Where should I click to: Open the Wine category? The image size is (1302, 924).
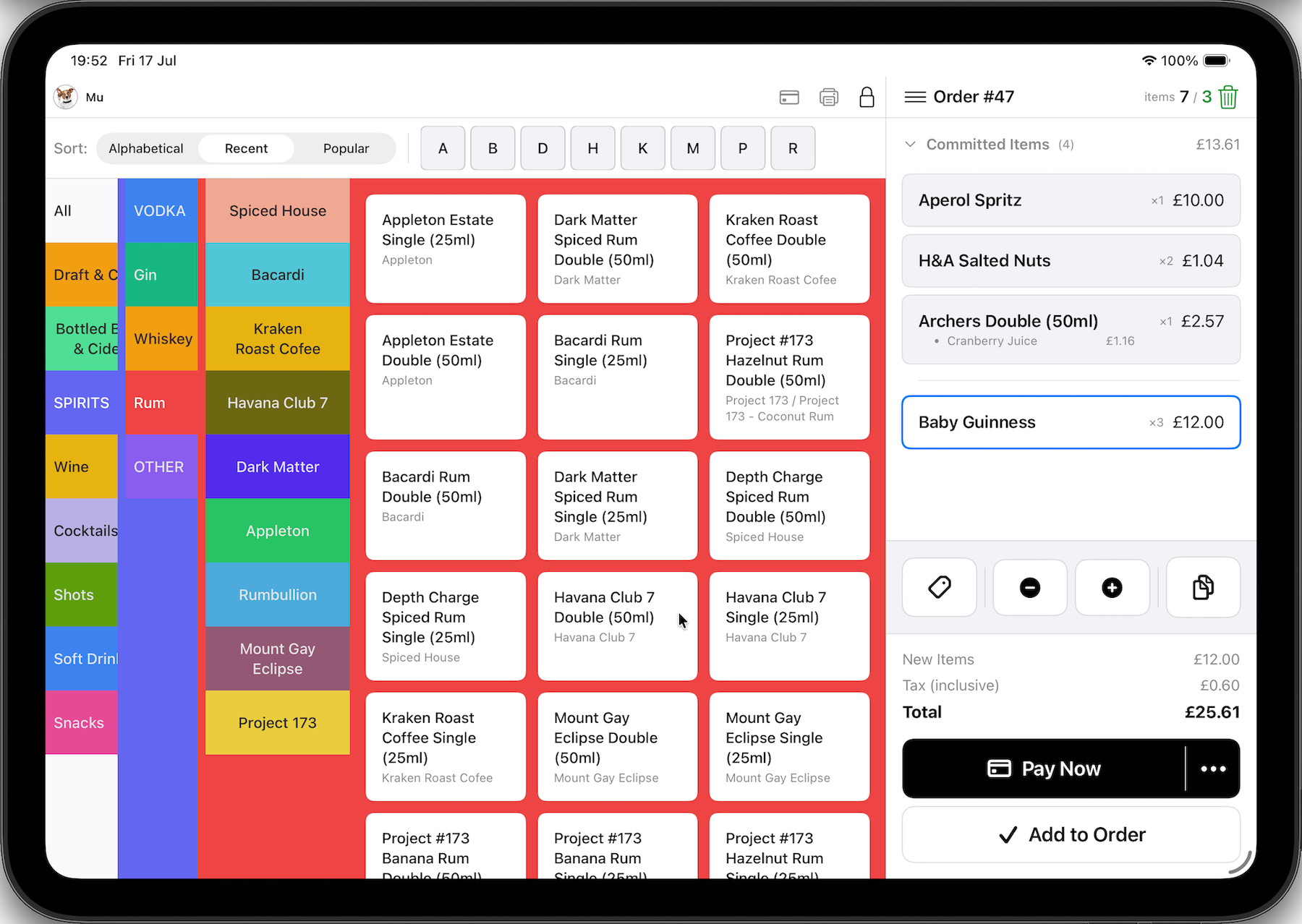pyautogui.click(x=82, y=466)
